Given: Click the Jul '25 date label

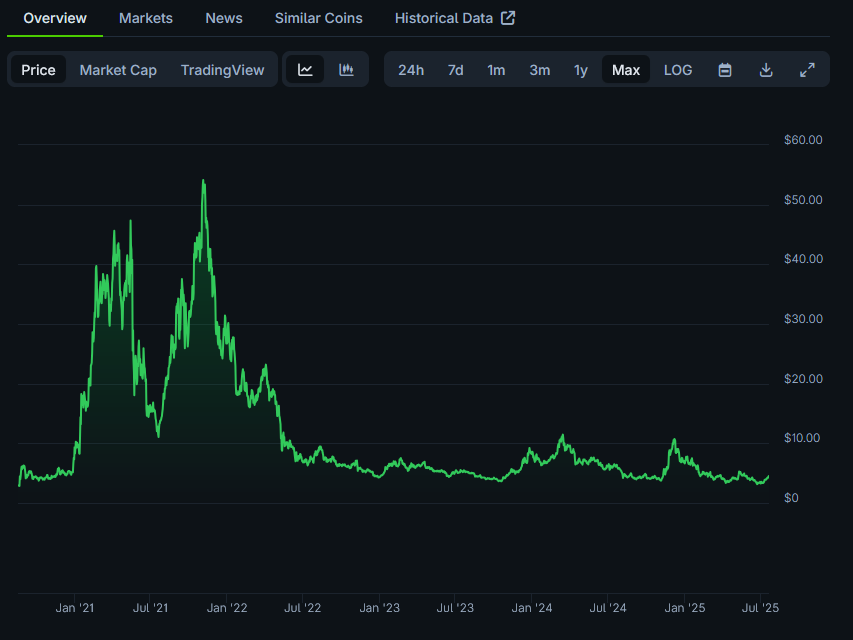Looking at the screenshot, I should point(761,608).
